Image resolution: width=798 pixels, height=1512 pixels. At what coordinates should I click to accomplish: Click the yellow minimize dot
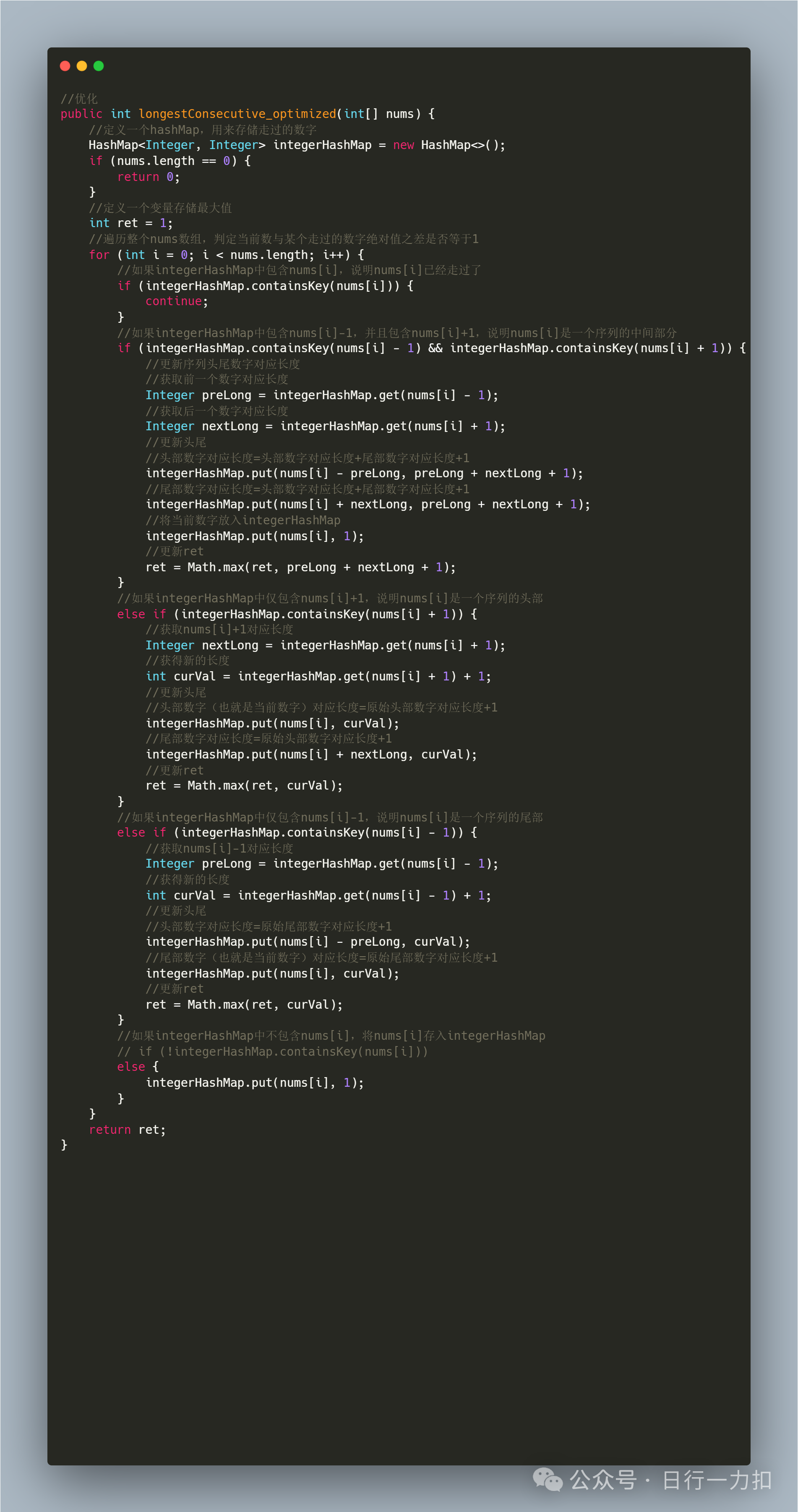tap(82, 66)
